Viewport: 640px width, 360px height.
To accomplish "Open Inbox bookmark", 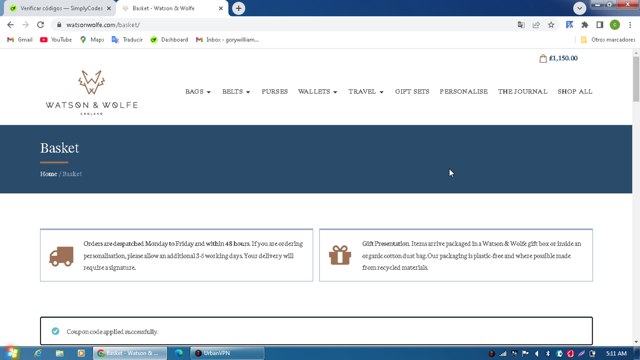I will click(227, 40).
